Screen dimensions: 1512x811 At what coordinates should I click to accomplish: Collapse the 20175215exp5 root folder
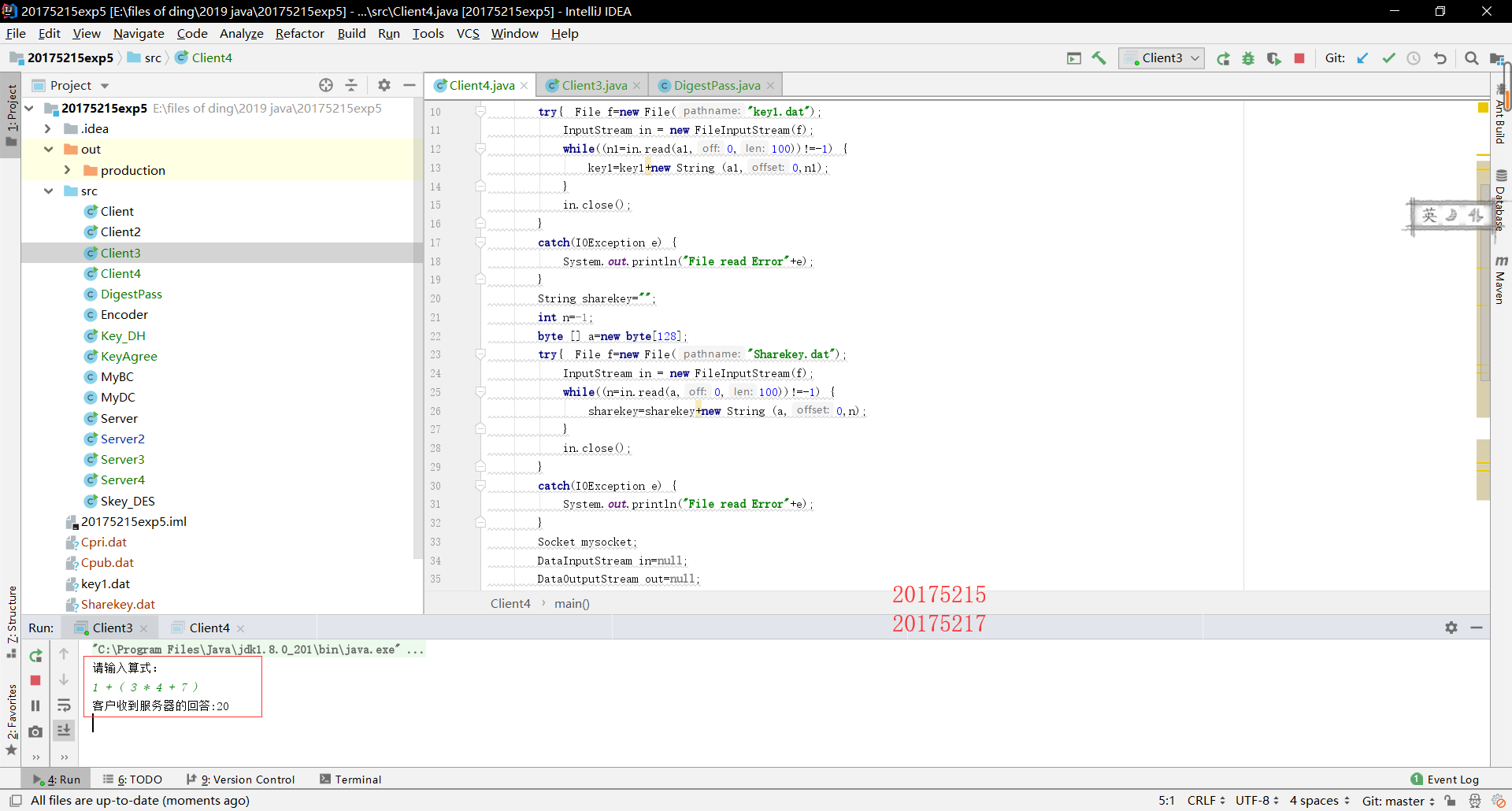point(30,108)
